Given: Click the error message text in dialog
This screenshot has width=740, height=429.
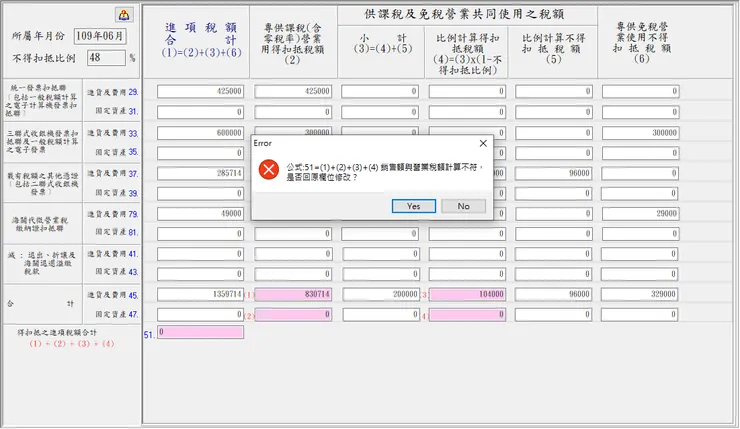Looking at the screenshot, I should coord(385,172).
